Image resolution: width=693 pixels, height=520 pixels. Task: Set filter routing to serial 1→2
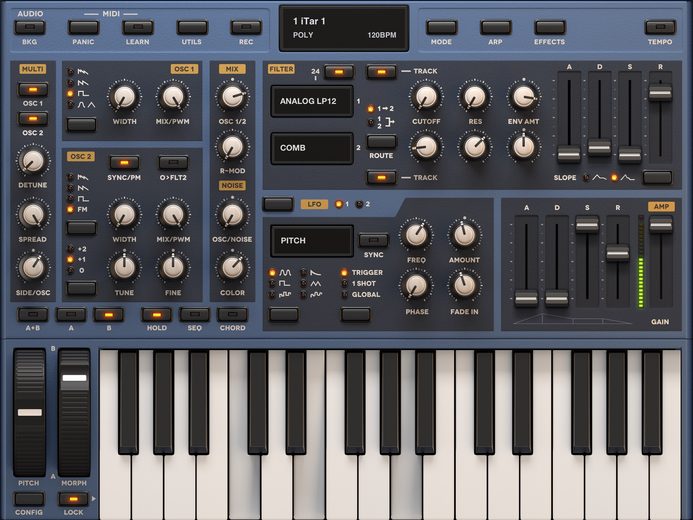(x=381, y=108)
